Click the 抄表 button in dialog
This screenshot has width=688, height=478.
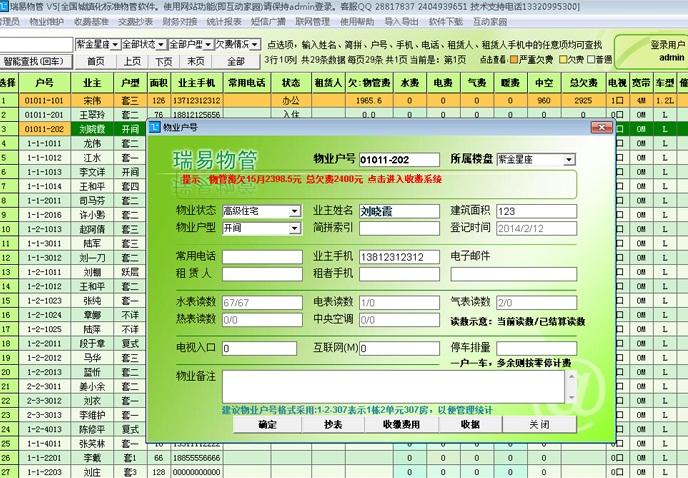click(x=335, y=424)
